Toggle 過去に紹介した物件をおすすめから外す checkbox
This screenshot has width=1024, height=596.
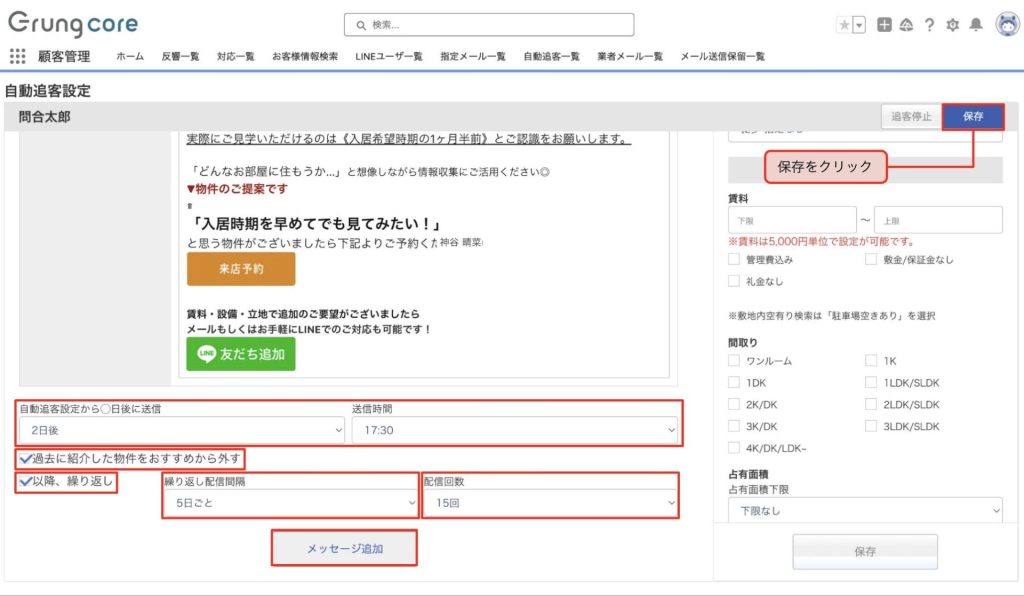[x=24, y=459]
